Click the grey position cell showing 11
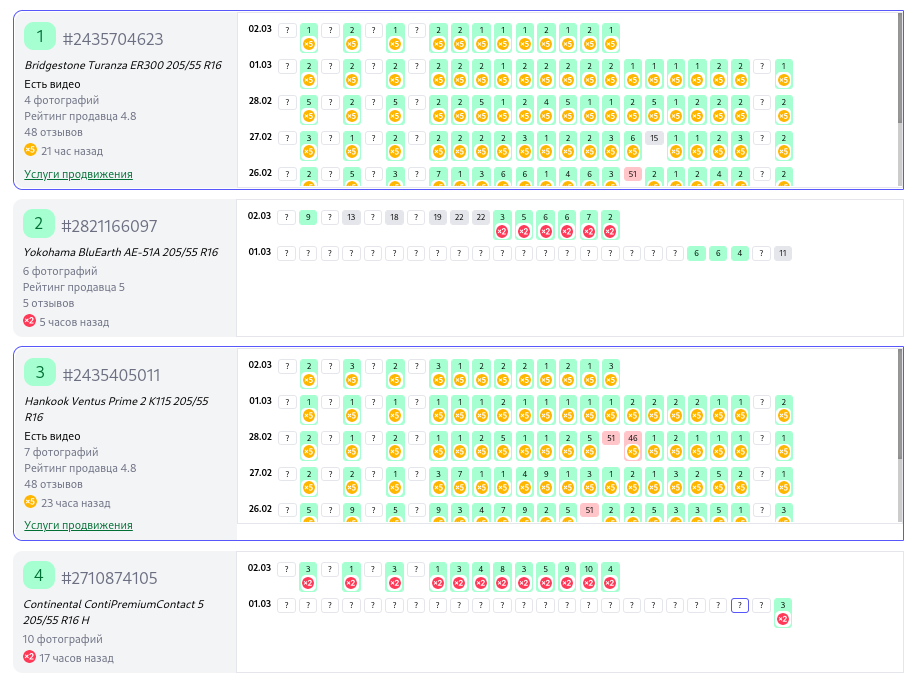The height and width of the screenshot is (680, 912). pyautogui.click(x=783, y=254)
